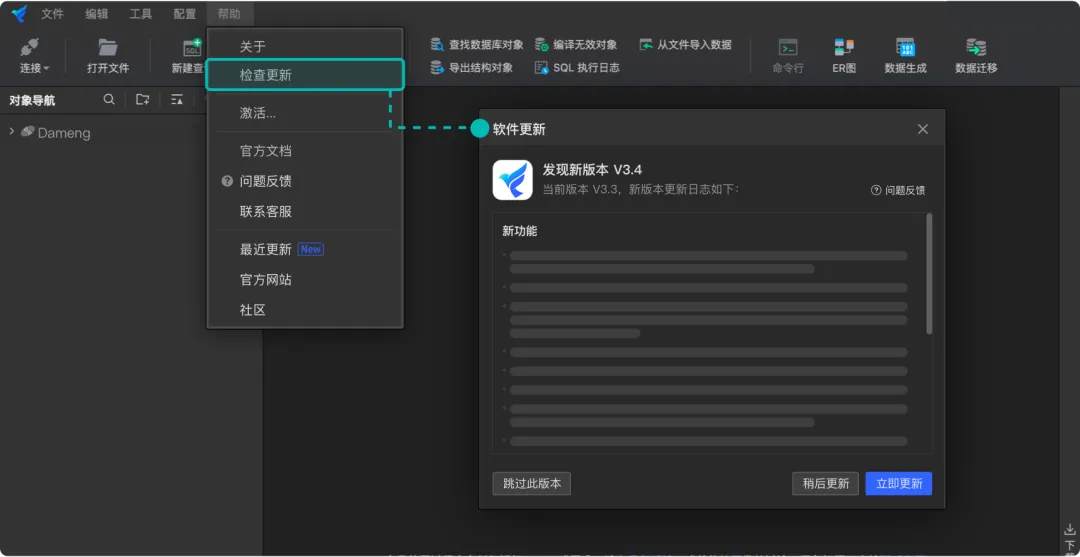Click the changelog scrollbar in update dialog
The image size is (1080, 557).
[929, 274]
